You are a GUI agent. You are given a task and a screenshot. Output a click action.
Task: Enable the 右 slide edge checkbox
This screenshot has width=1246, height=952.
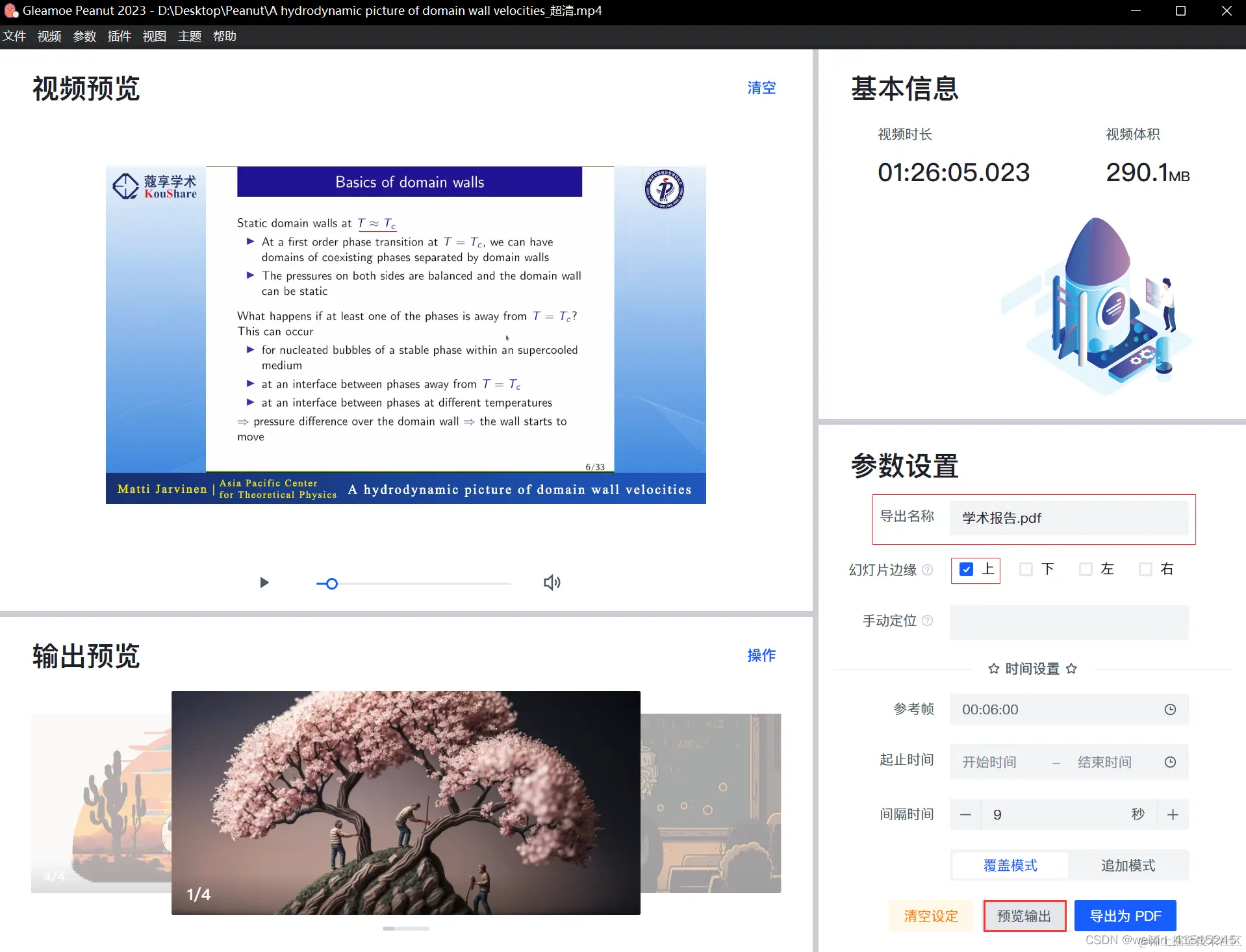pos(1146,569)
